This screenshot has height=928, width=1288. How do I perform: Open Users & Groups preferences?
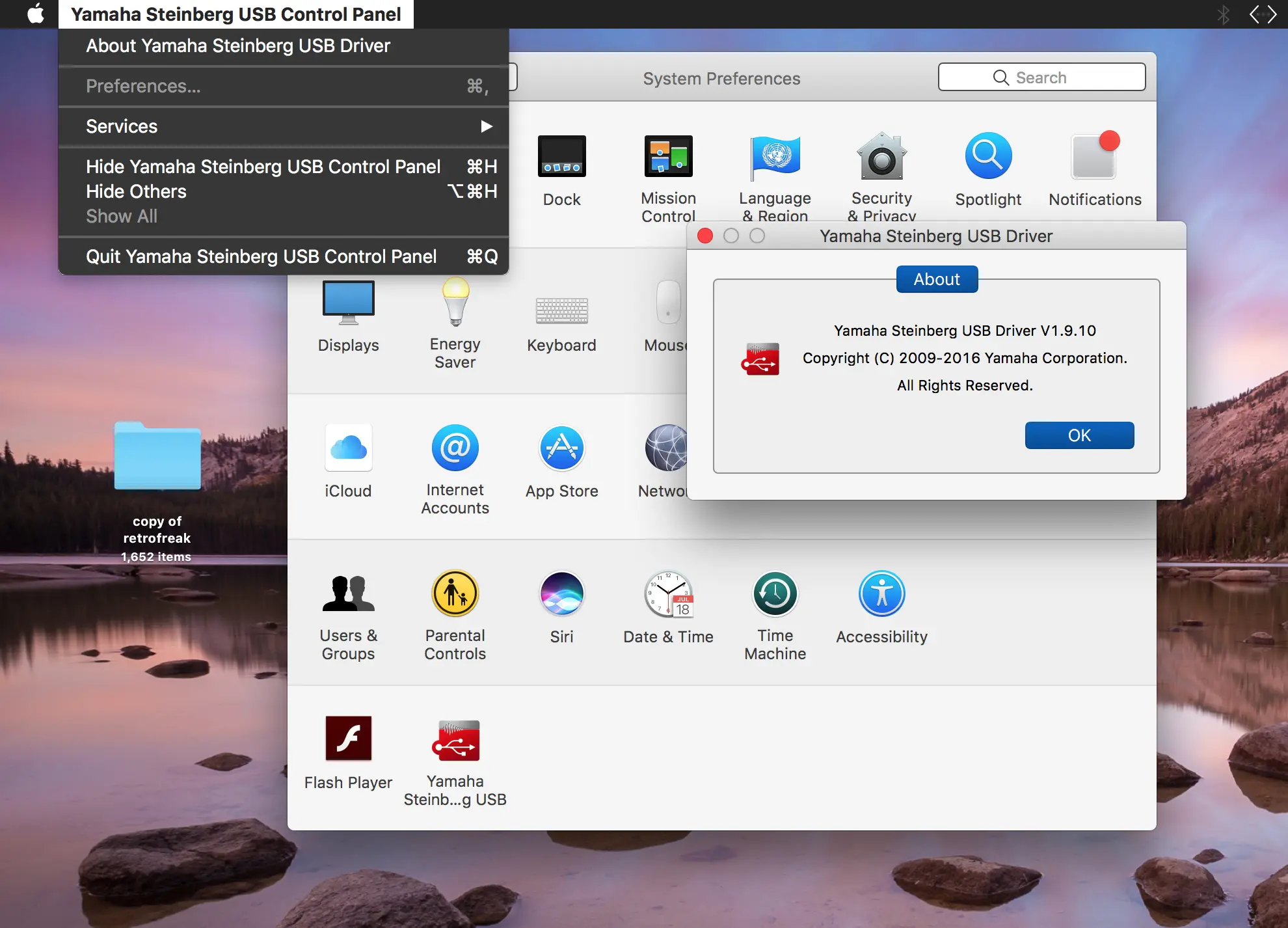click(x=349, y=594)
